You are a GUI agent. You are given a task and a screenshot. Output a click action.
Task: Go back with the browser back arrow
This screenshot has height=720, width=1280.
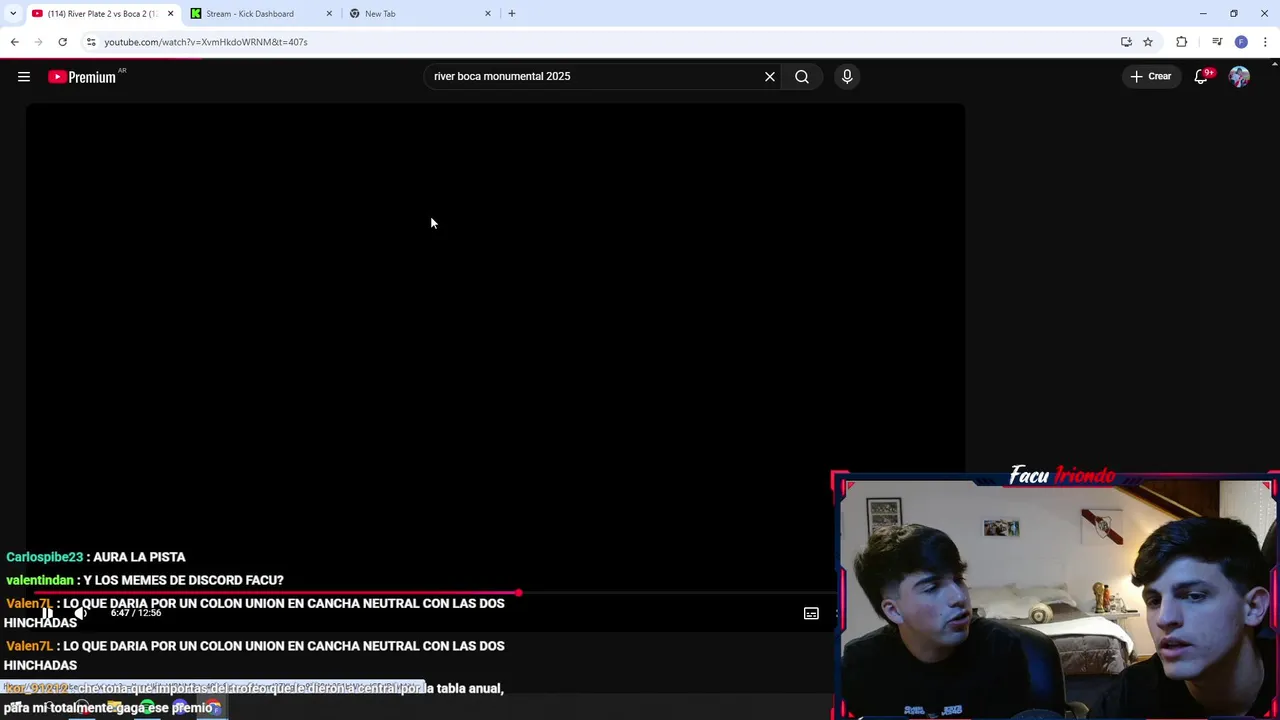15,42
